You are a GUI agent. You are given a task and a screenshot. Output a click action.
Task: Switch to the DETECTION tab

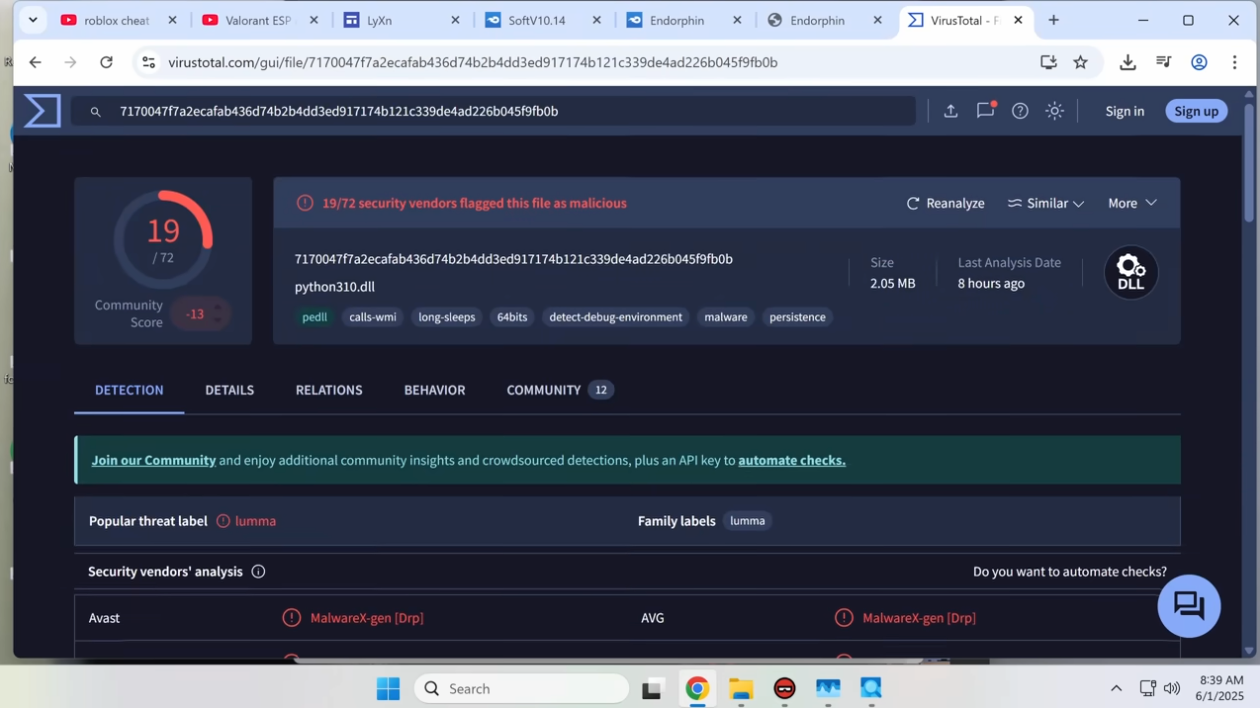coord(129,390)
